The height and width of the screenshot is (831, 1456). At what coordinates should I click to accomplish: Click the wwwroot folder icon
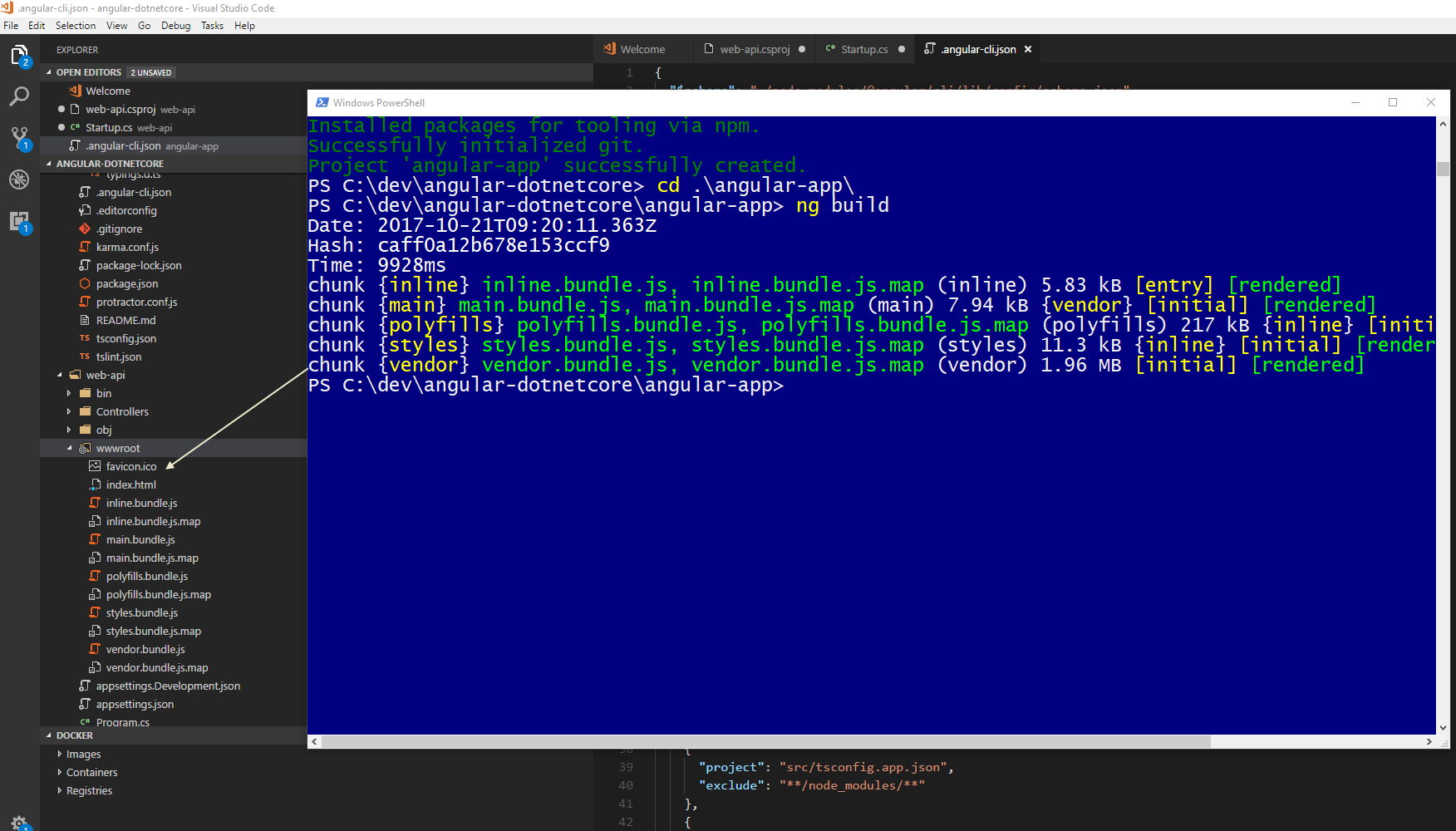point(85,448)
